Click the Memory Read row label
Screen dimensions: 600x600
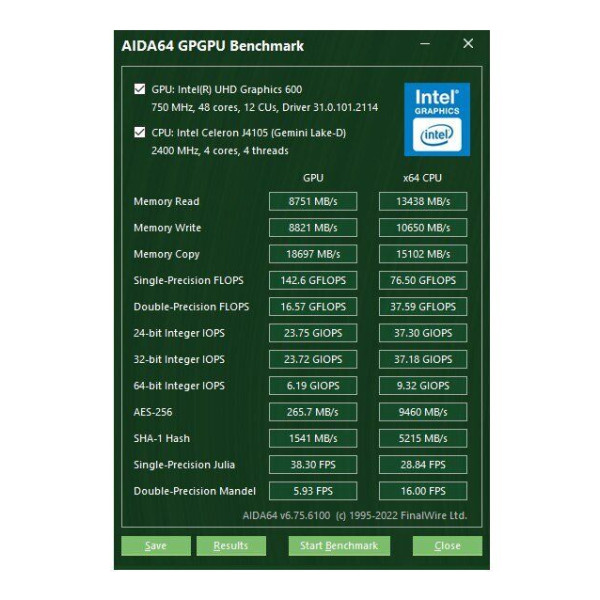click(x=166, y=202)
